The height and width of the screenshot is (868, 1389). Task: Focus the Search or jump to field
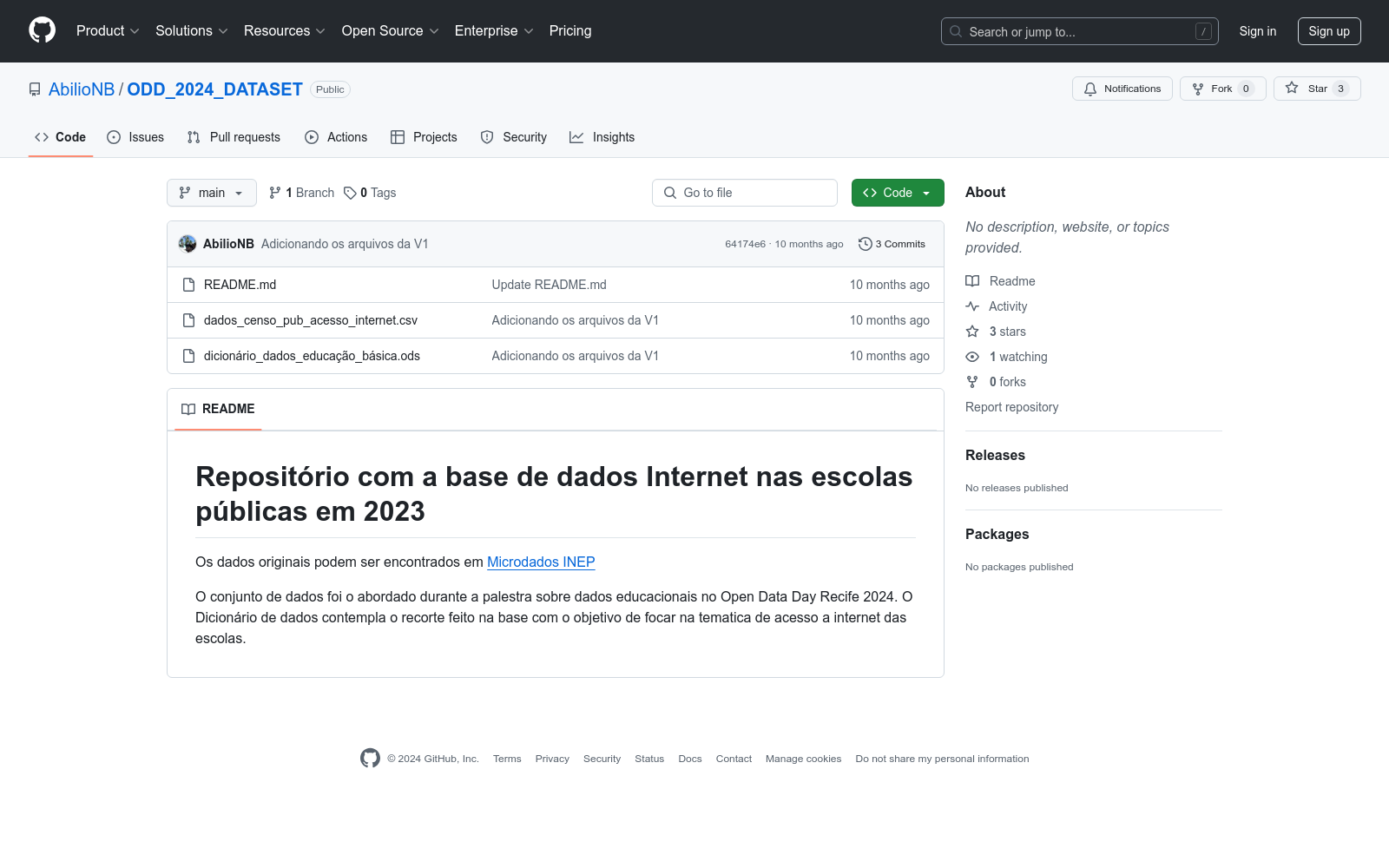click(1080, 31)
